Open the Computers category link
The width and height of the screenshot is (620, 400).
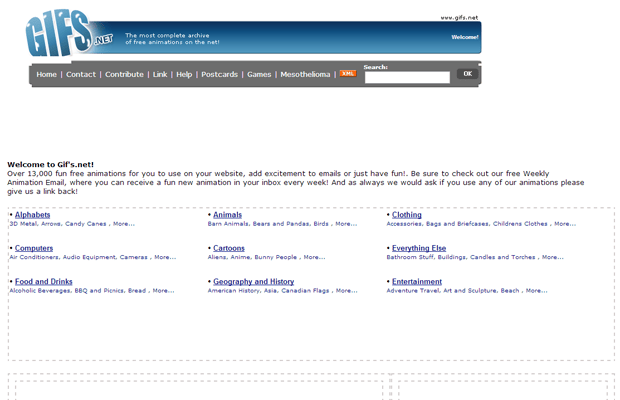pyautogui.click(x=34, y=248)
